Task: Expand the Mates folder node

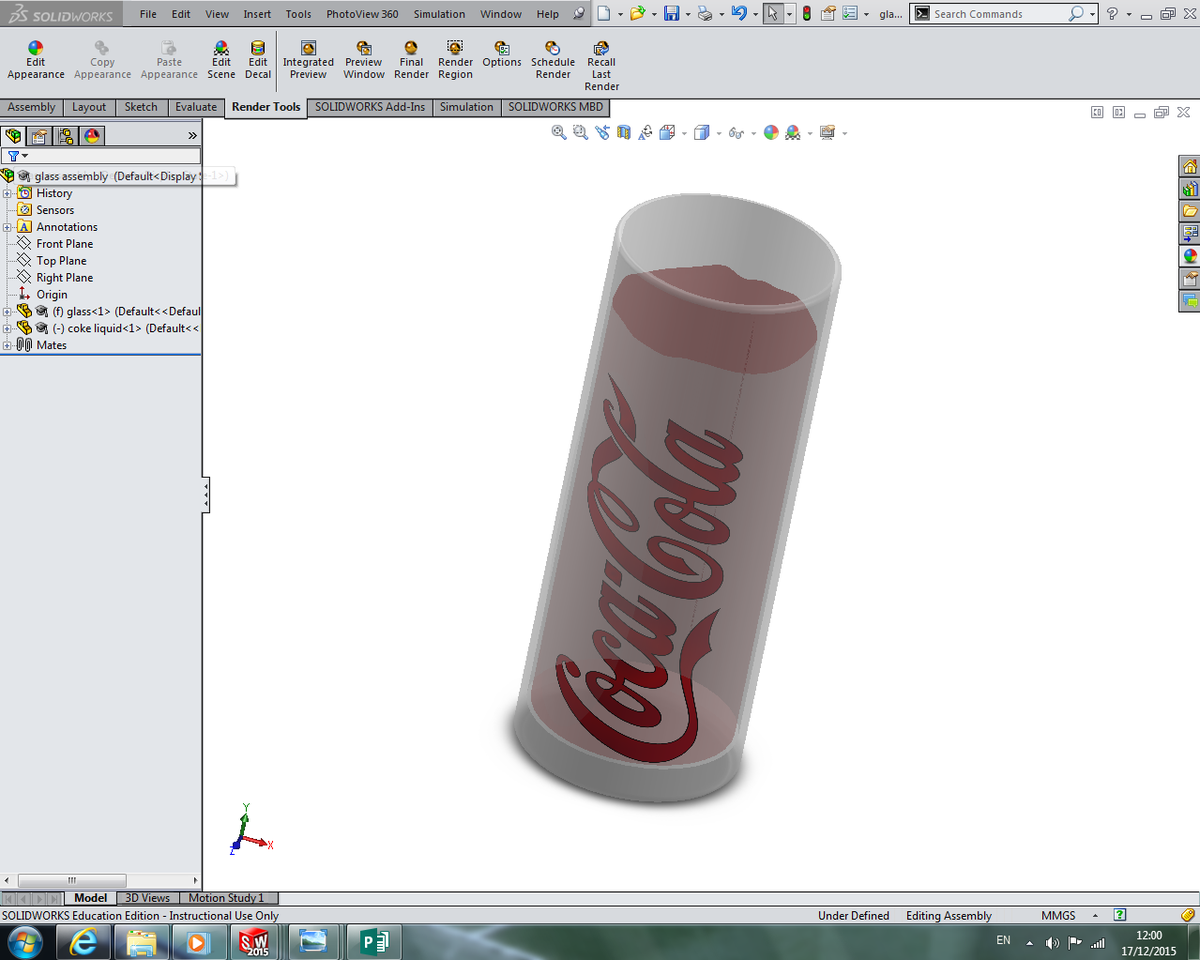Action: [7, 345]
